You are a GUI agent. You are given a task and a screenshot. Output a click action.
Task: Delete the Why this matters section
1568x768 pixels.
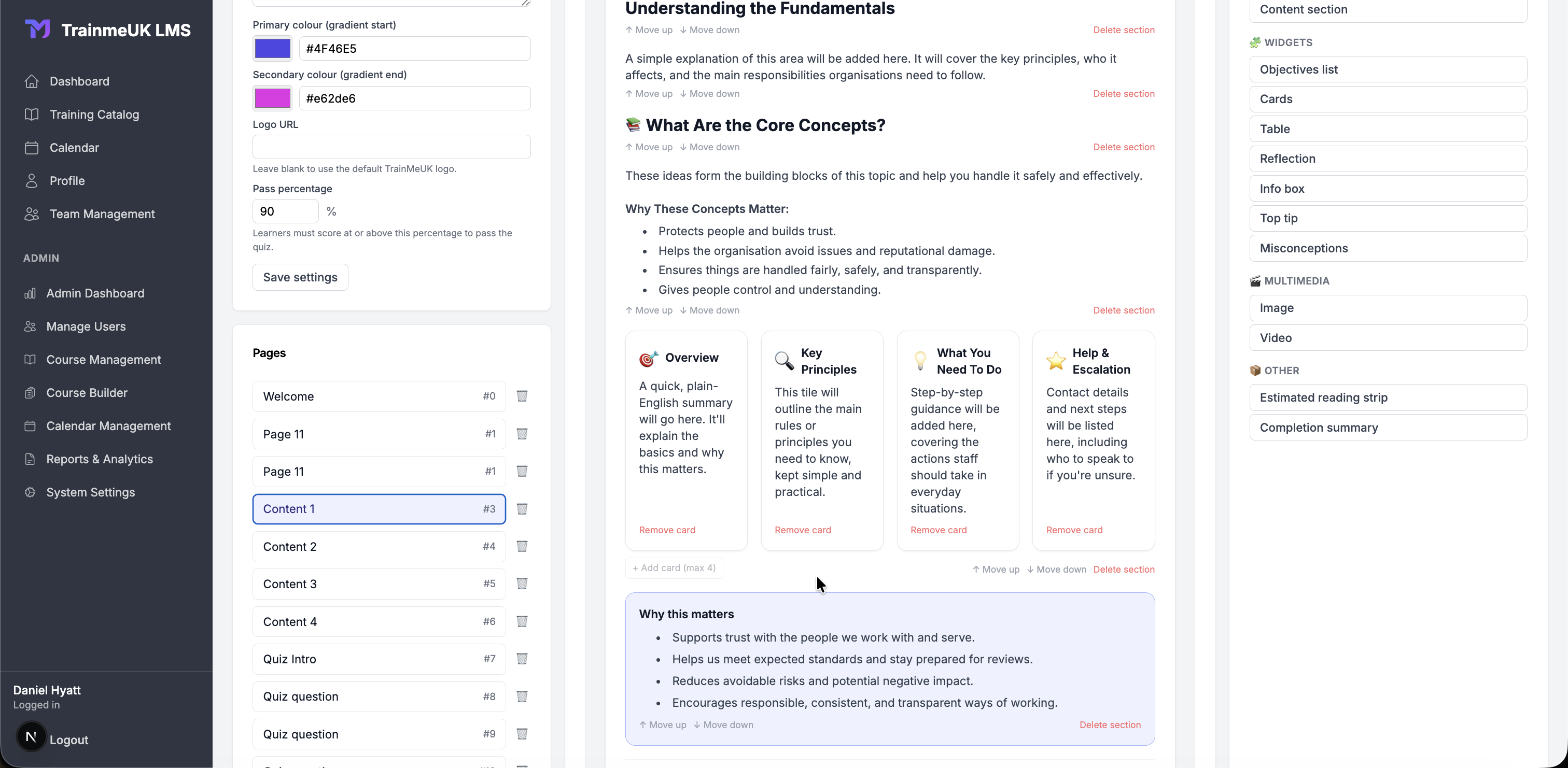point(1110,725)
